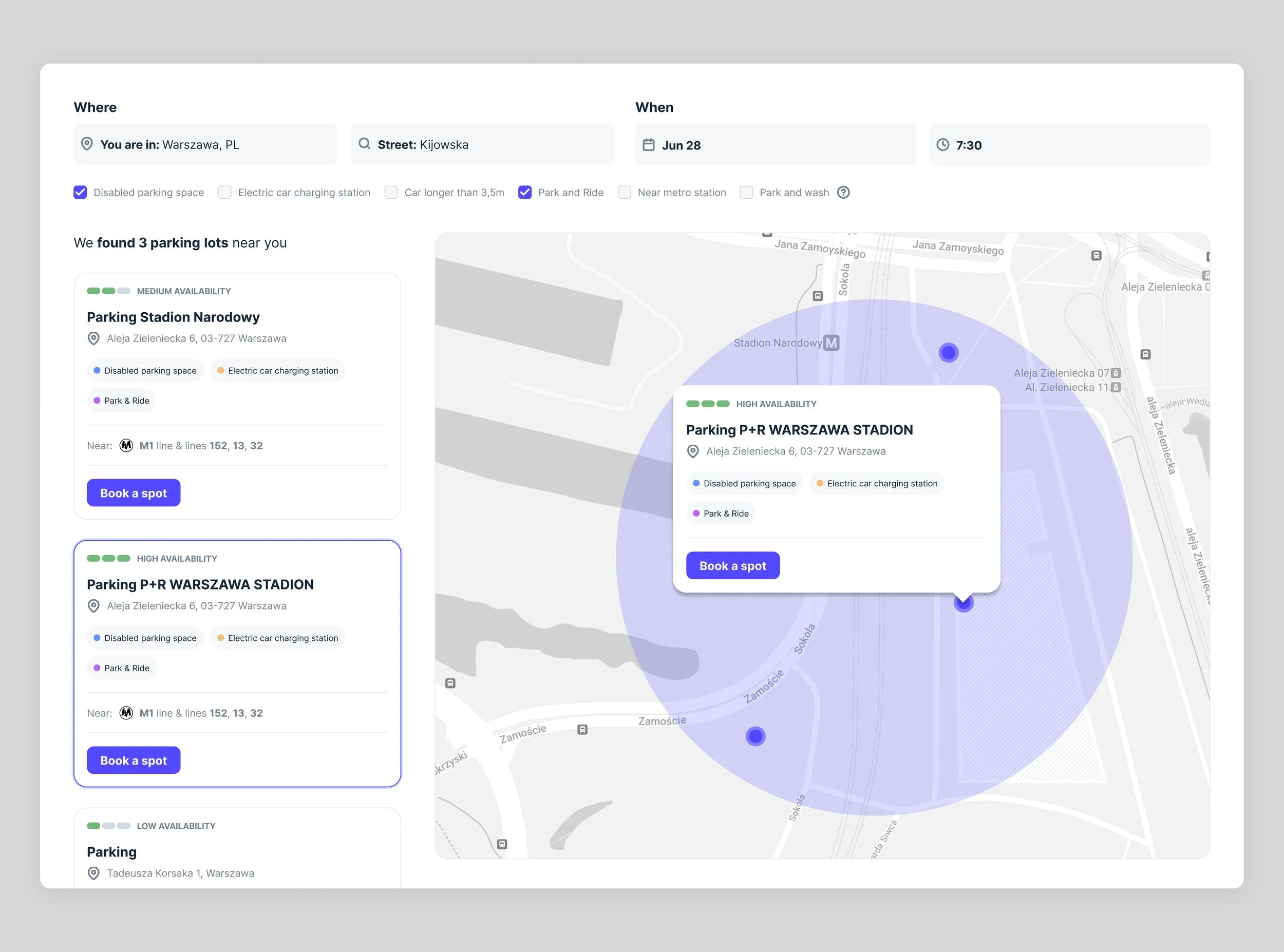Book a spot at Parking Stadion Narodowy
Viewport: 1284px width, 952px height.
click(133, 493)
